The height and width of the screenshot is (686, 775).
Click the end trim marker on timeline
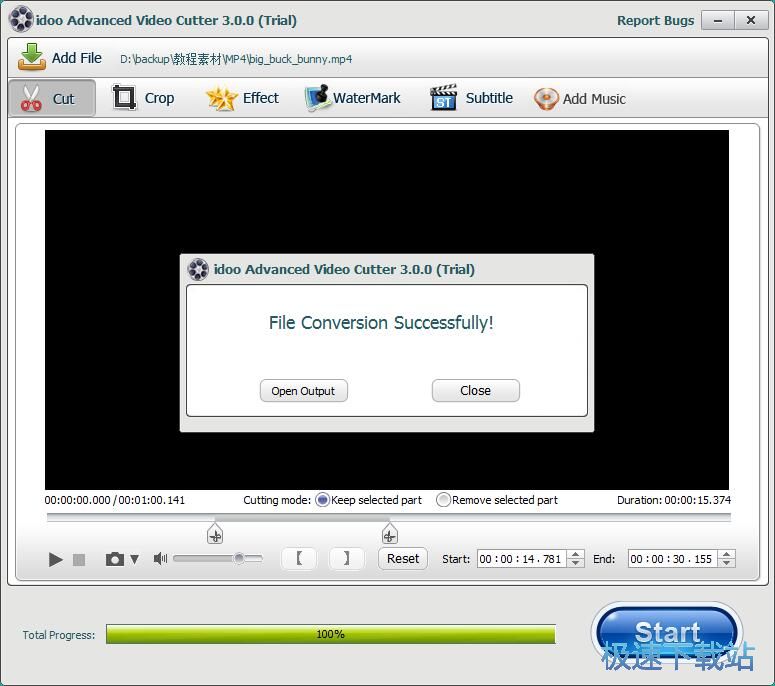click(389, 534)
